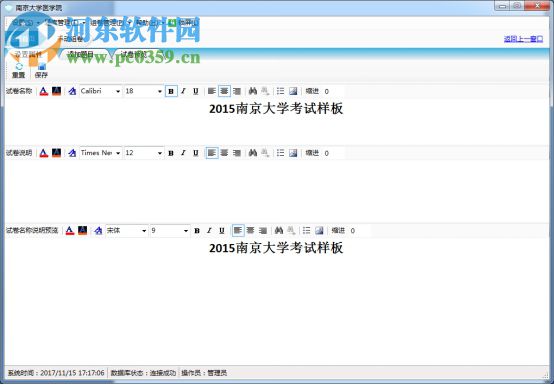The image size is (554, 385).
Task: Open background color in 试卷名称 toolbar
Action: 57,91
